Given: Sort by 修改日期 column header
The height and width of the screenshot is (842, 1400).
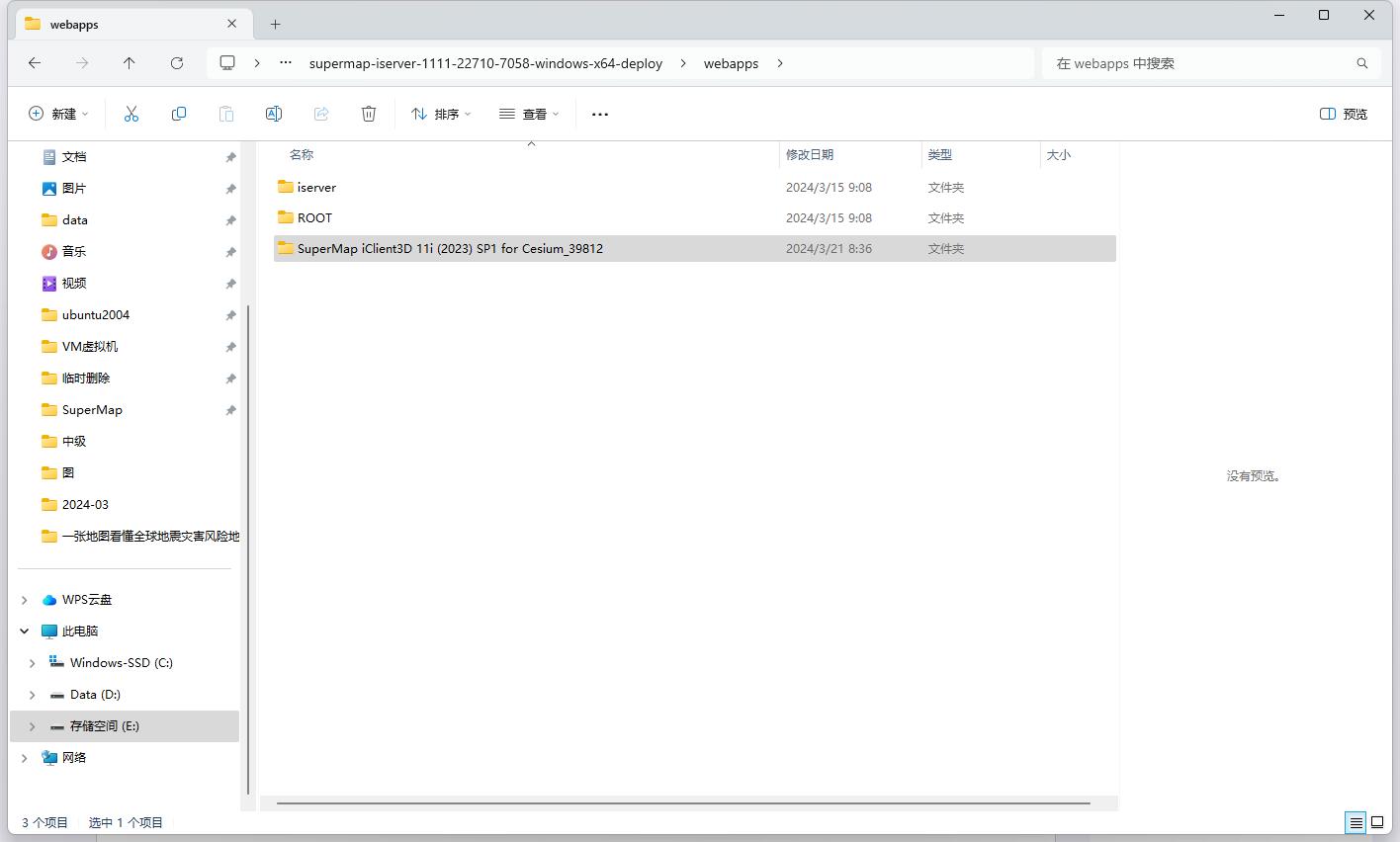Looking at the screenshot, I should [x=810, y=154].
